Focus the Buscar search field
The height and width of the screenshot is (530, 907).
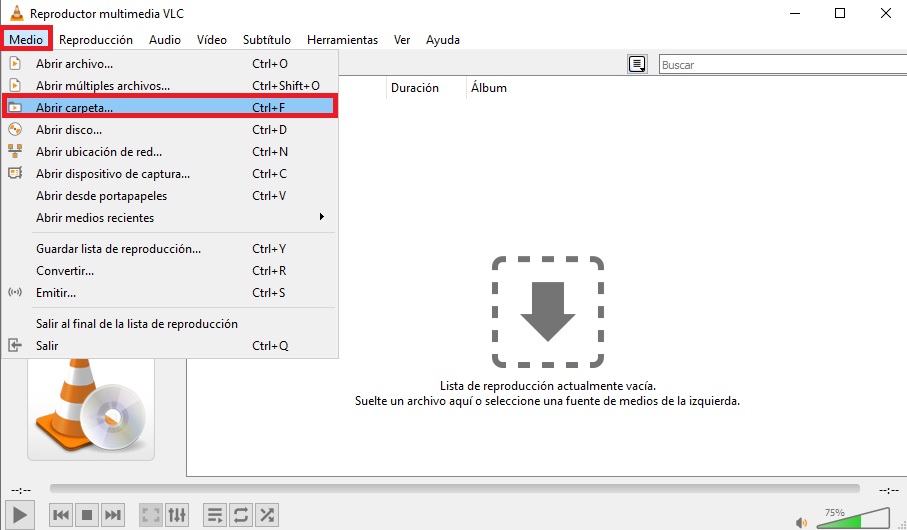pos(783,65)
